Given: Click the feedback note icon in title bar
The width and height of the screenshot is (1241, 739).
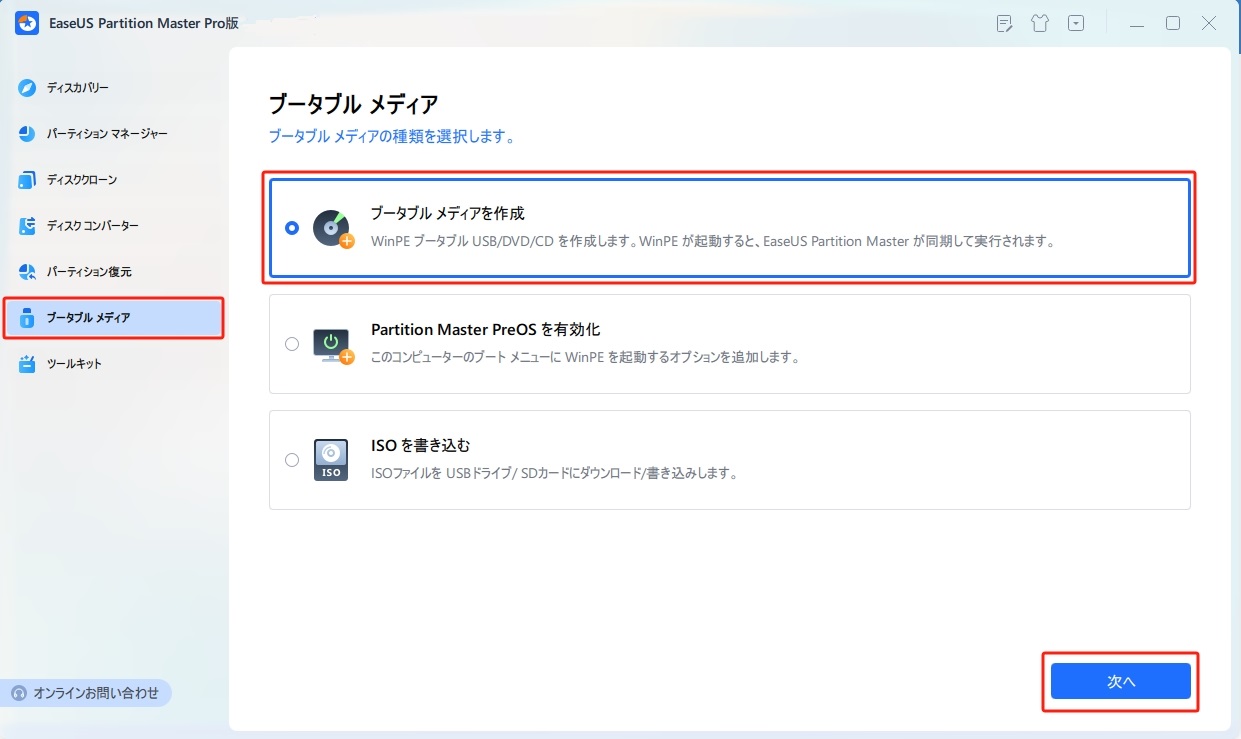Looking at the screenshot, I should tap(1005, 23).
